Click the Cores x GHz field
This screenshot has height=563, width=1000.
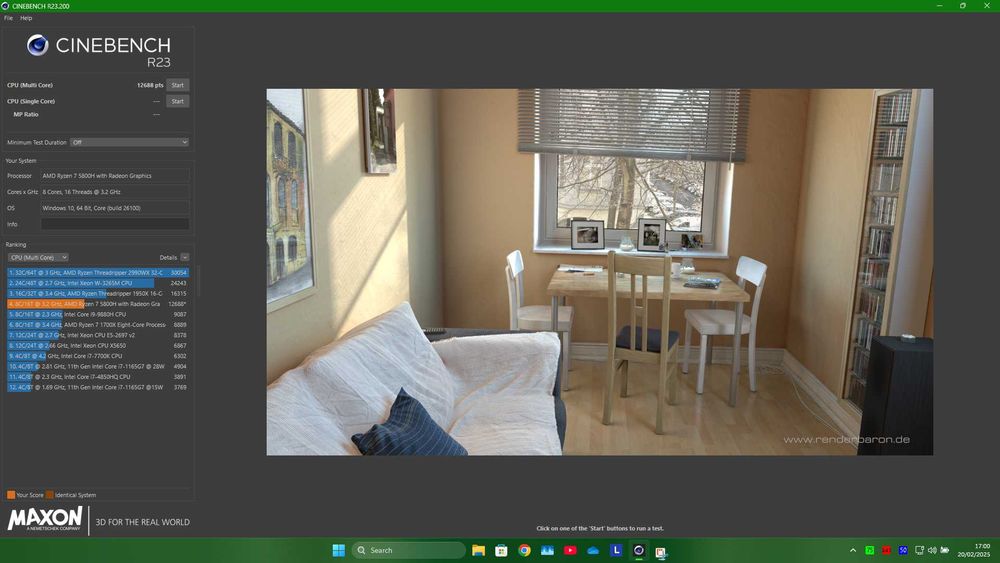click(x=115, y=192)
